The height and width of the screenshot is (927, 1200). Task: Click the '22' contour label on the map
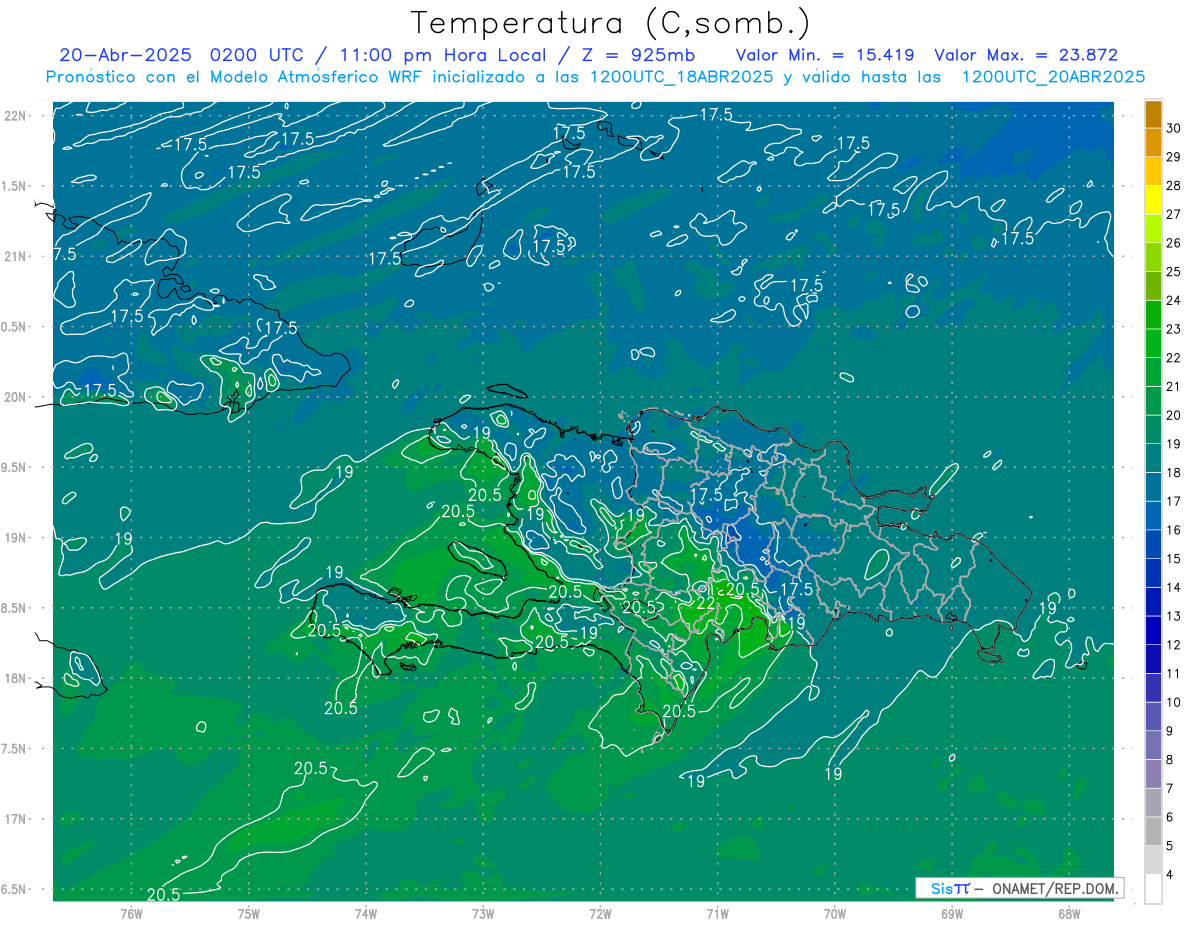[706, 604]
